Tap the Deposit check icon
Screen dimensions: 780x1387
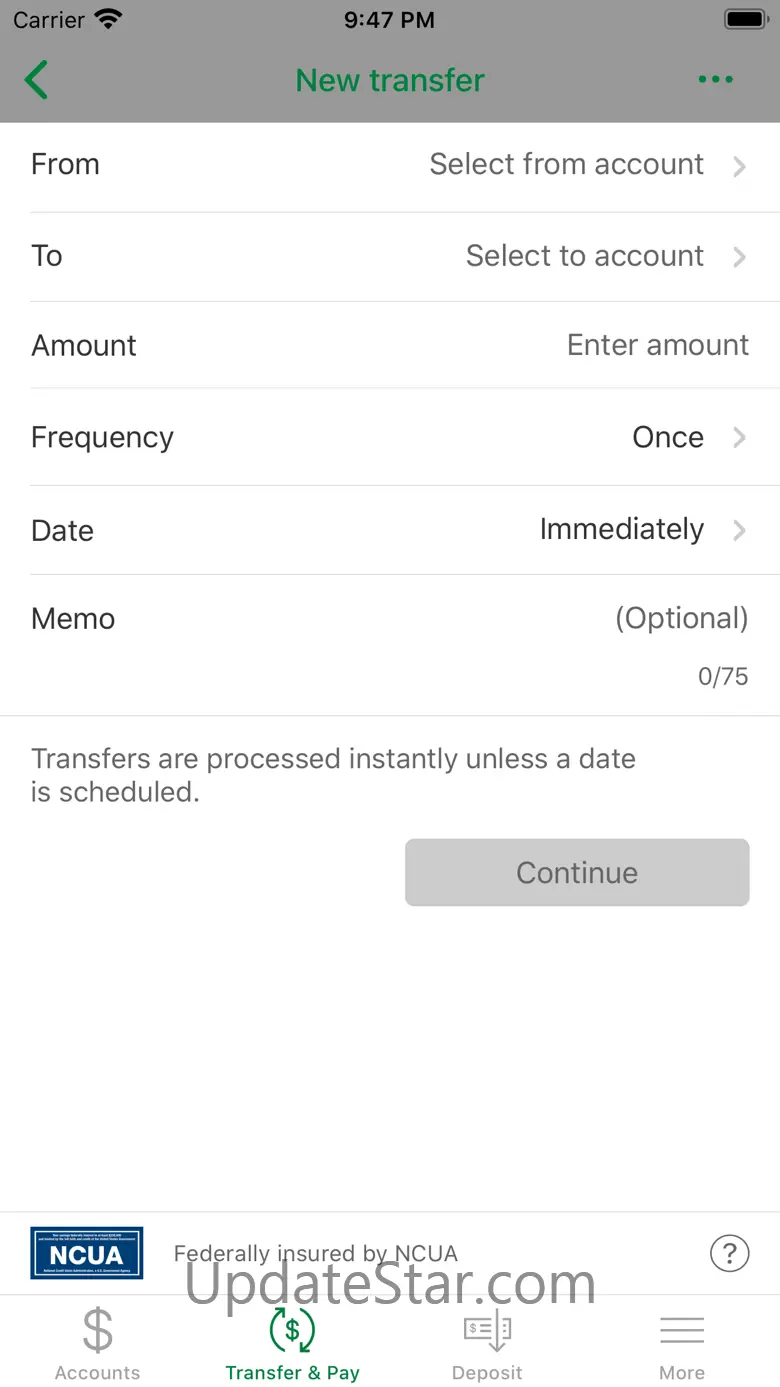point(487,1330)
